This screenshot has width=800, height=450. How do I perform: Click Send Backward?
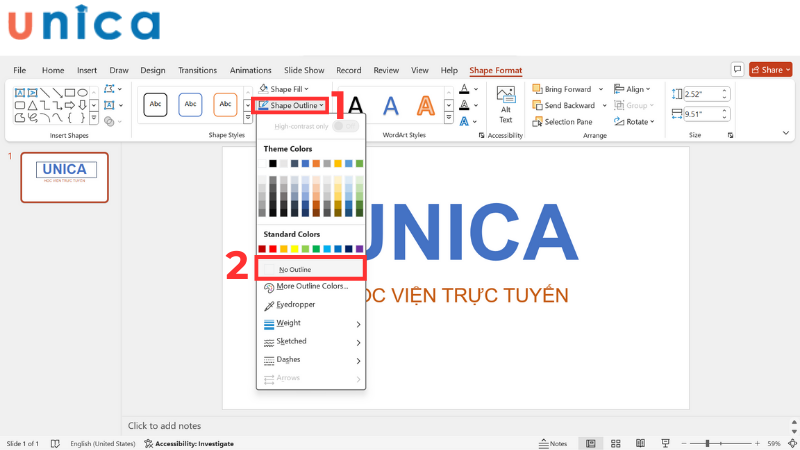click(x=564, y=105)
